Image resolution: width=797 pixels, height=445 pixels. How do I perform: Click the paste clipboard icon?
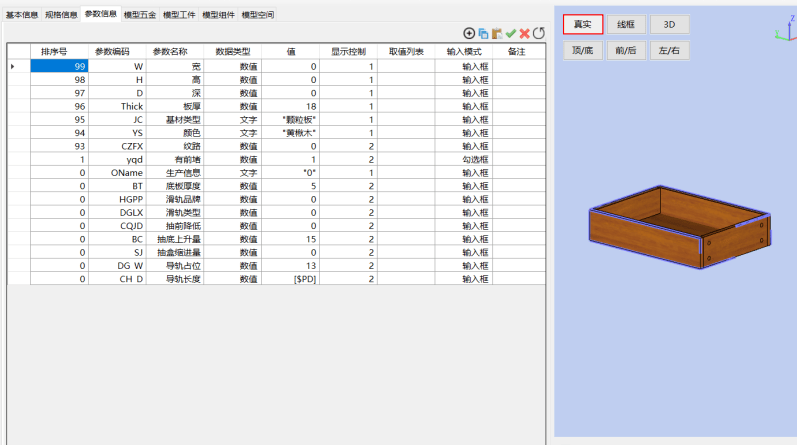[x=497, y=33]
